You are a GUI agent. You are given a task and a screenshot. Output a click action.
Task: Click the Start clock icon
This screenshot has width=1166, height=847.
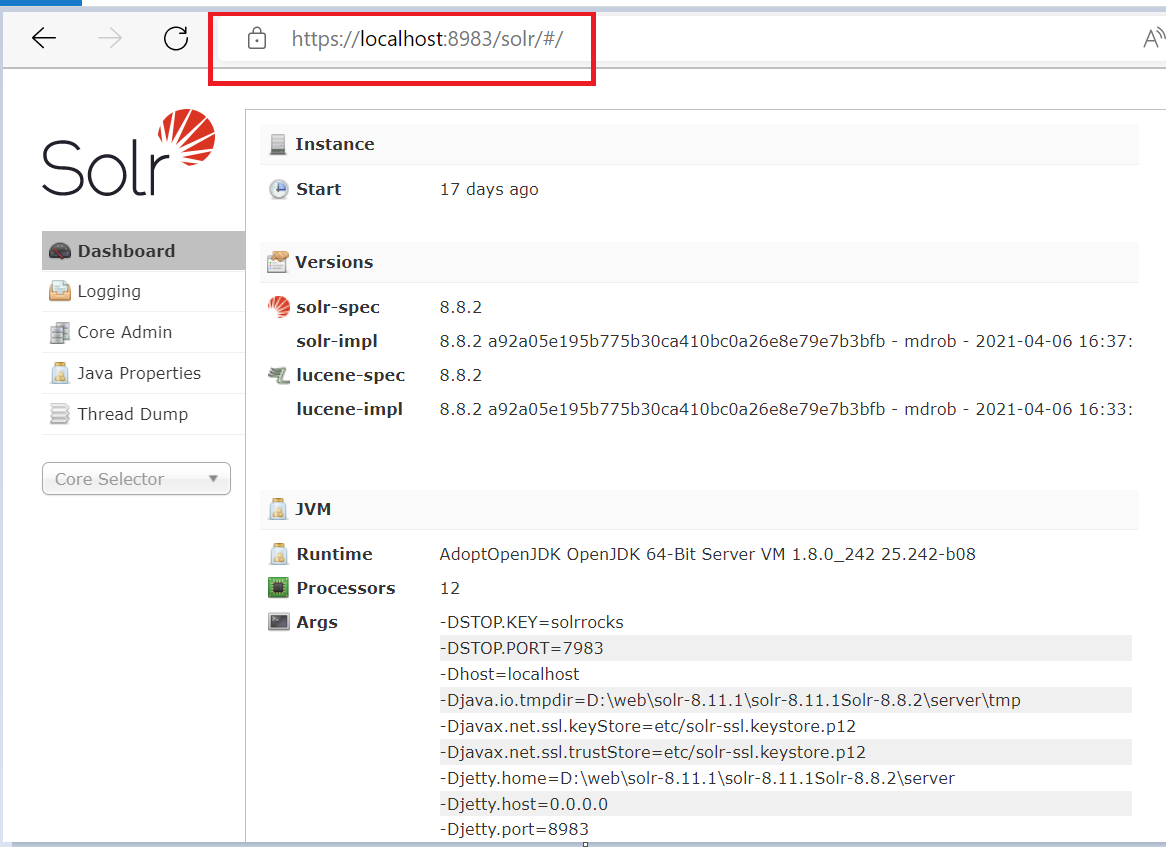278,190
